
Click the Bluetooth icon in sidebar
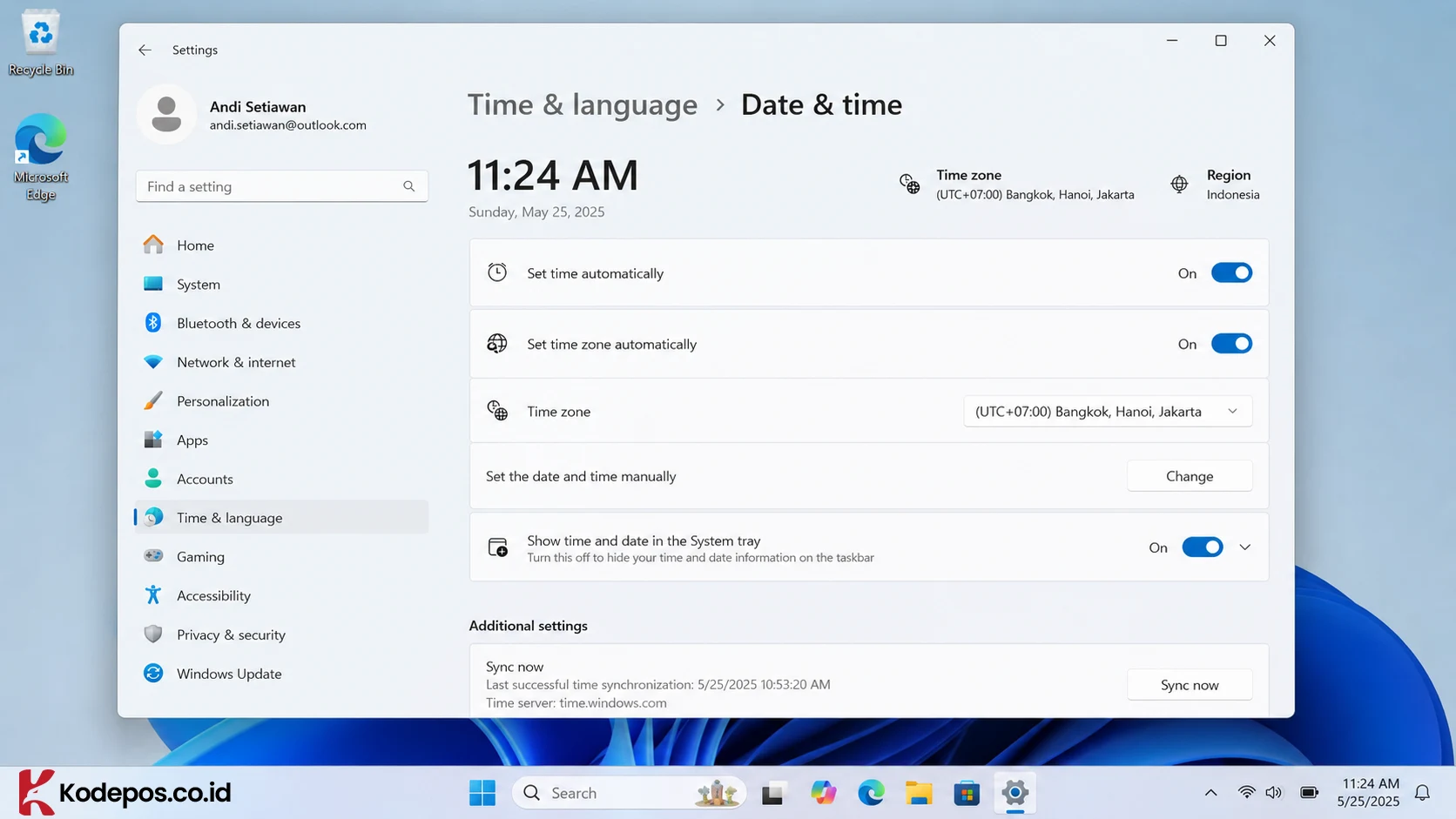pos(153,323)
